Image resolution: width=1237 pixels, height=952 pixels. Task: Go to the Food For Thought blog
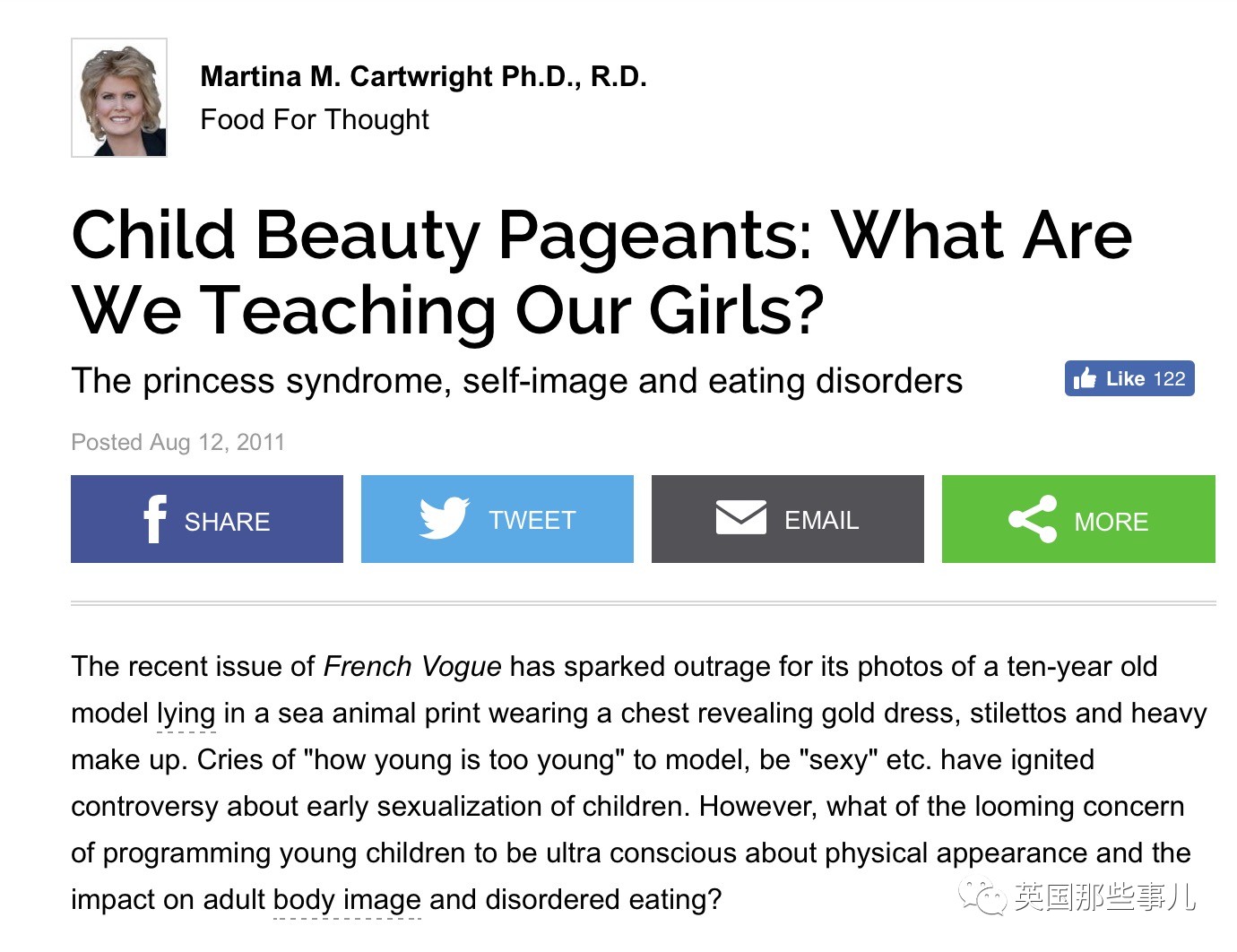click(x=315, y=119)
